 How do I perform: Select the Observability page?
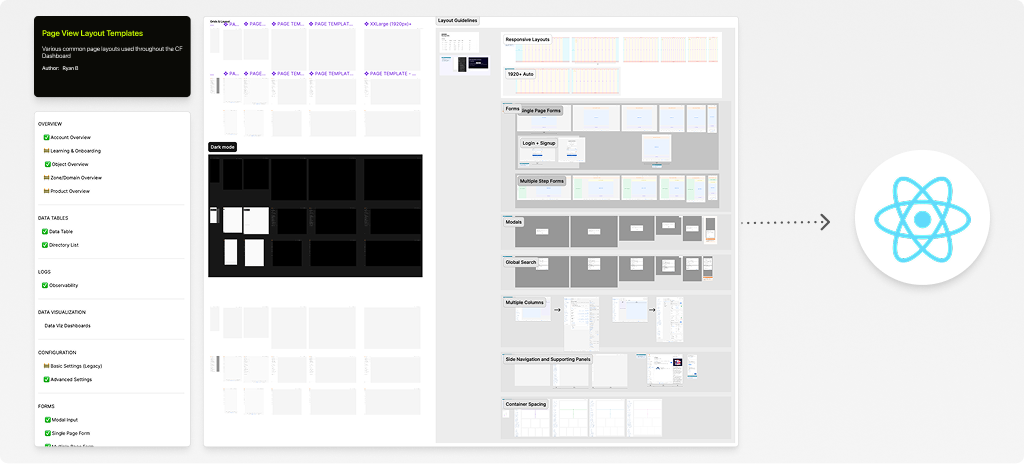click(x=64, y=285)
